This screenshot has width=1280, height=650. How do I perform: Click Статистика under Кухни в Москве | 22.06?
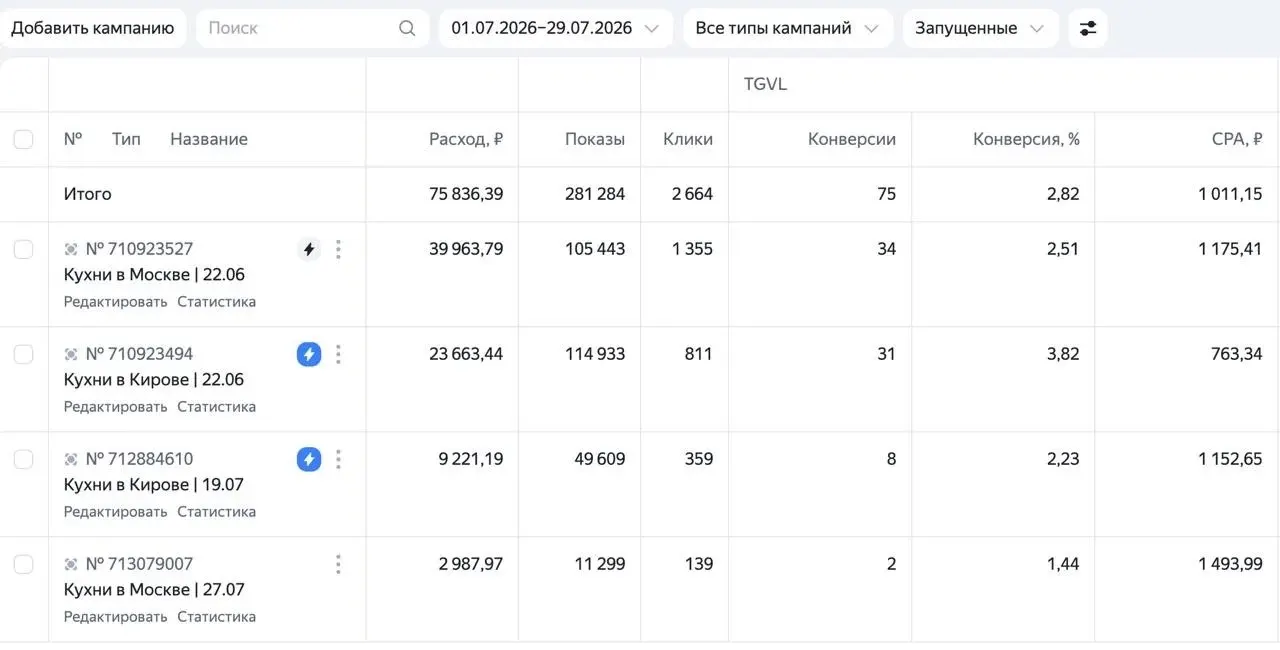pyautogui.click(x=217, y=302)
